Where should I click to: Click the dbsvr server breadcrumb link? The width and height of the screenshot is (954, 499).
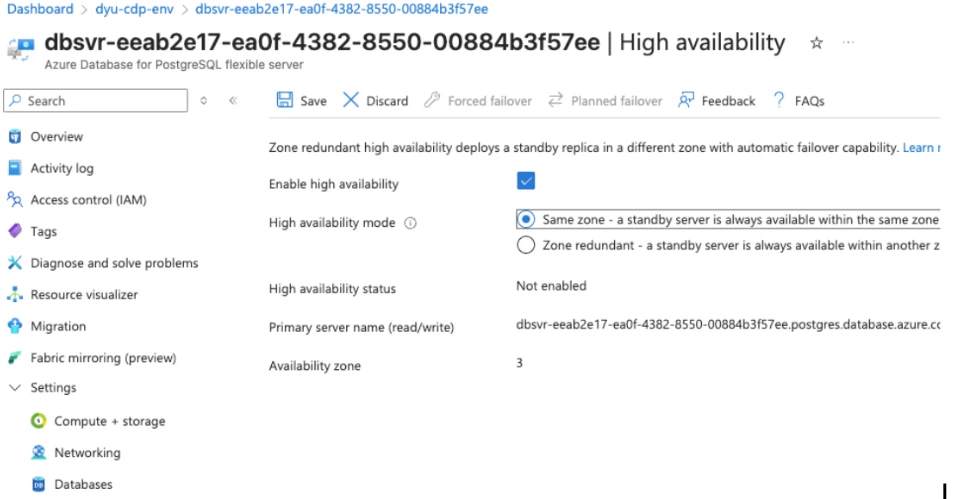341,9
